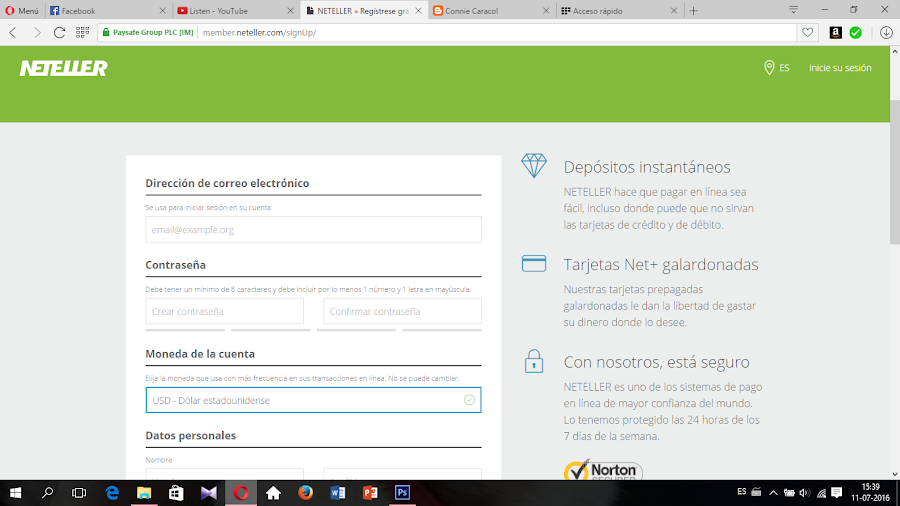Click the battery tray icon

(789, 493)
